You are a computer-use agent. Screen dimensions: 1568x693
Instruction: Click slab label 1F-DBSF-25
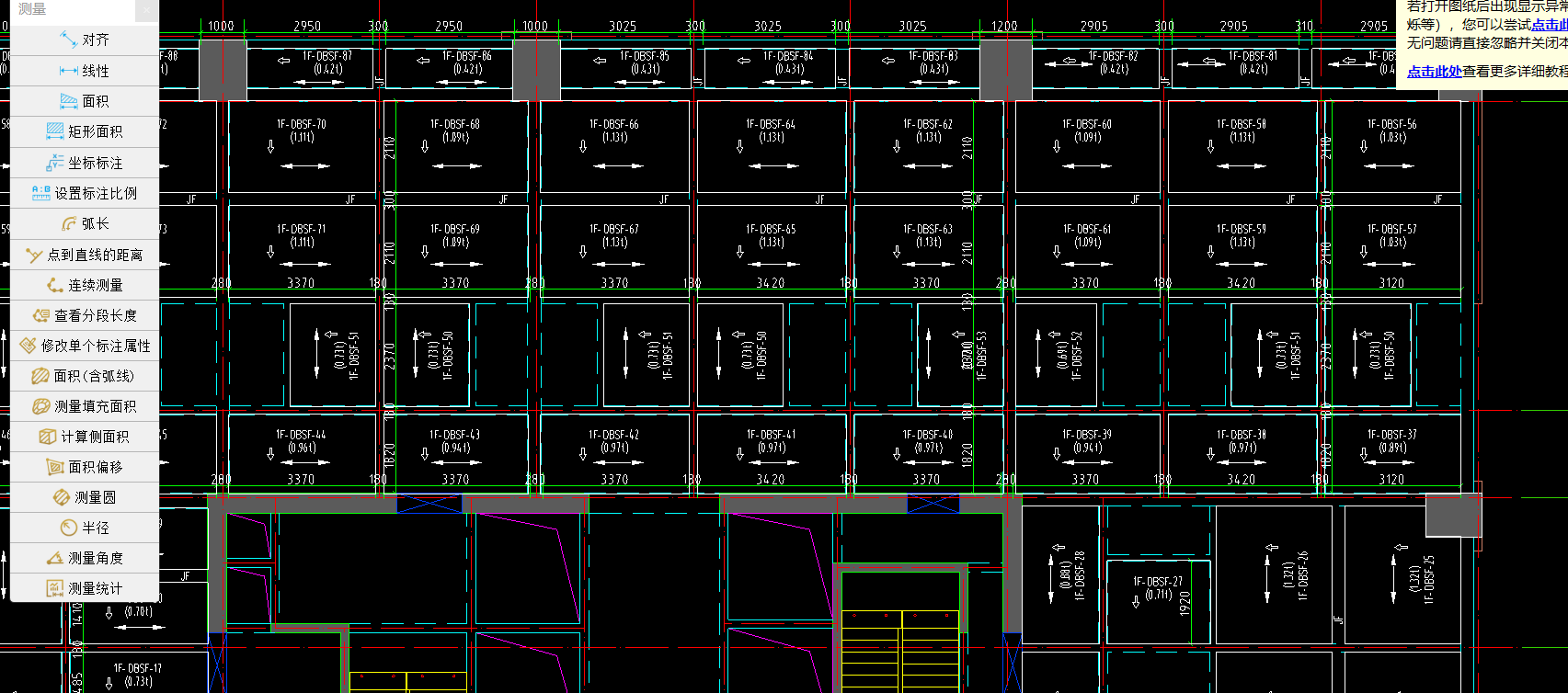1429,579
